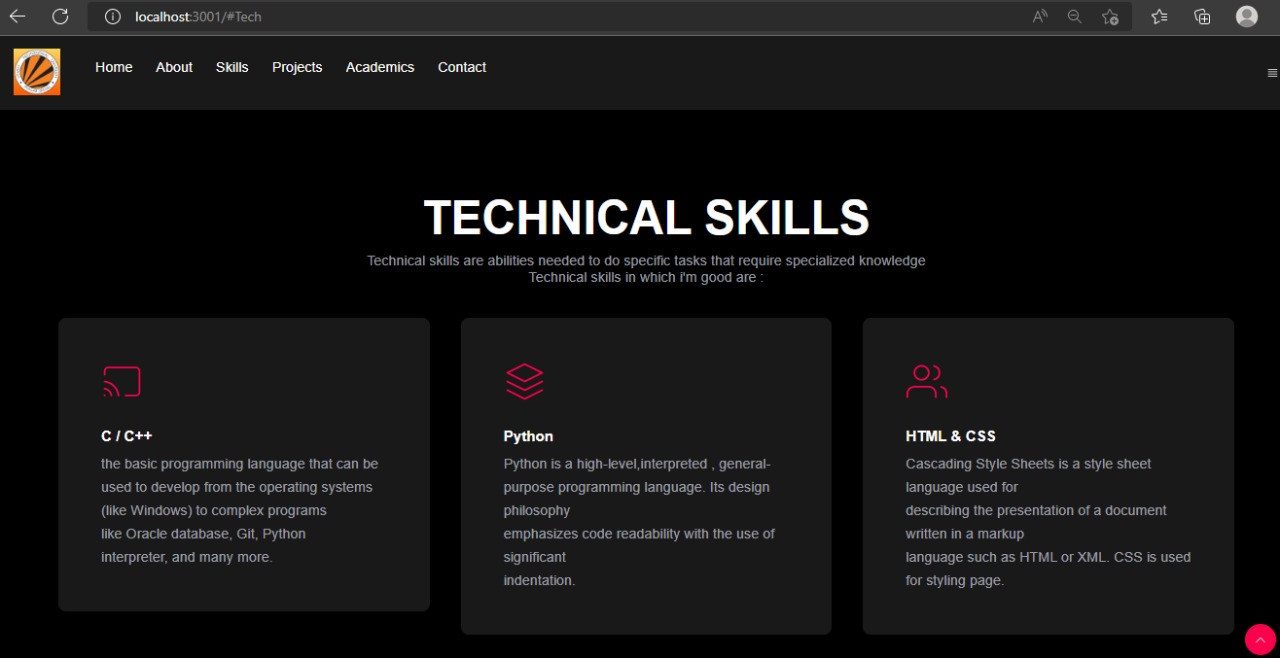1280x658 pixels.
Task: Open the browser favorites star icon
Action: (x=1110, y=16)
